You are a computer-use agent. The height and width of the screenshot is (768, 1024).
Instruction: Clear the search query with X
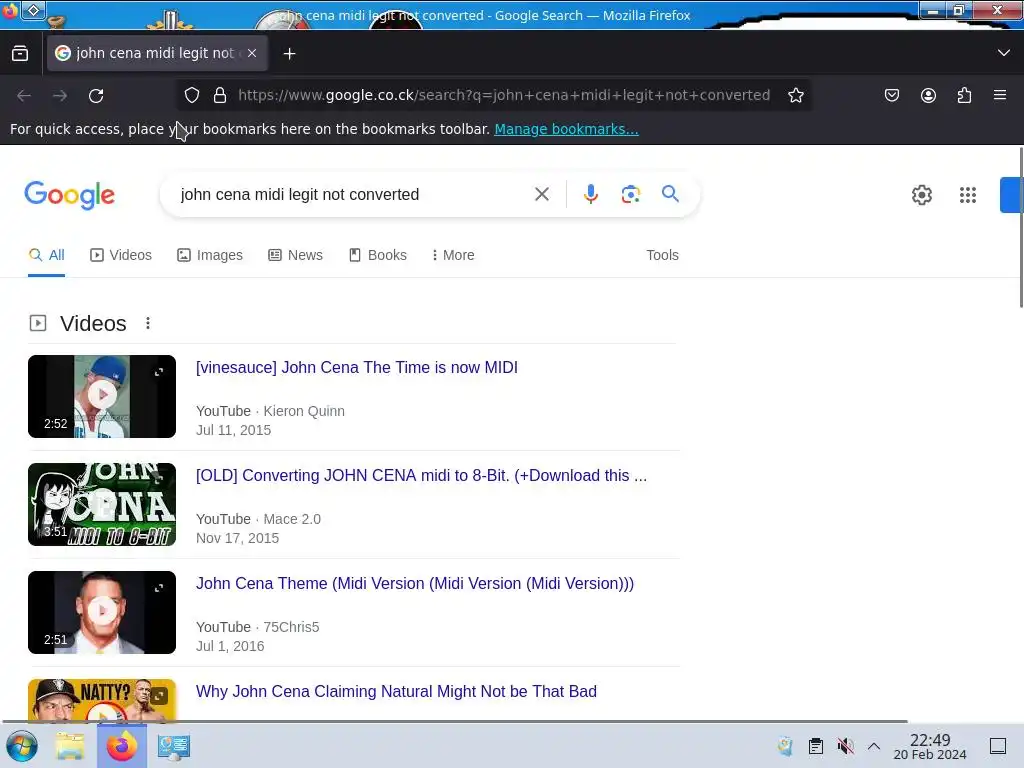[541, 194]
